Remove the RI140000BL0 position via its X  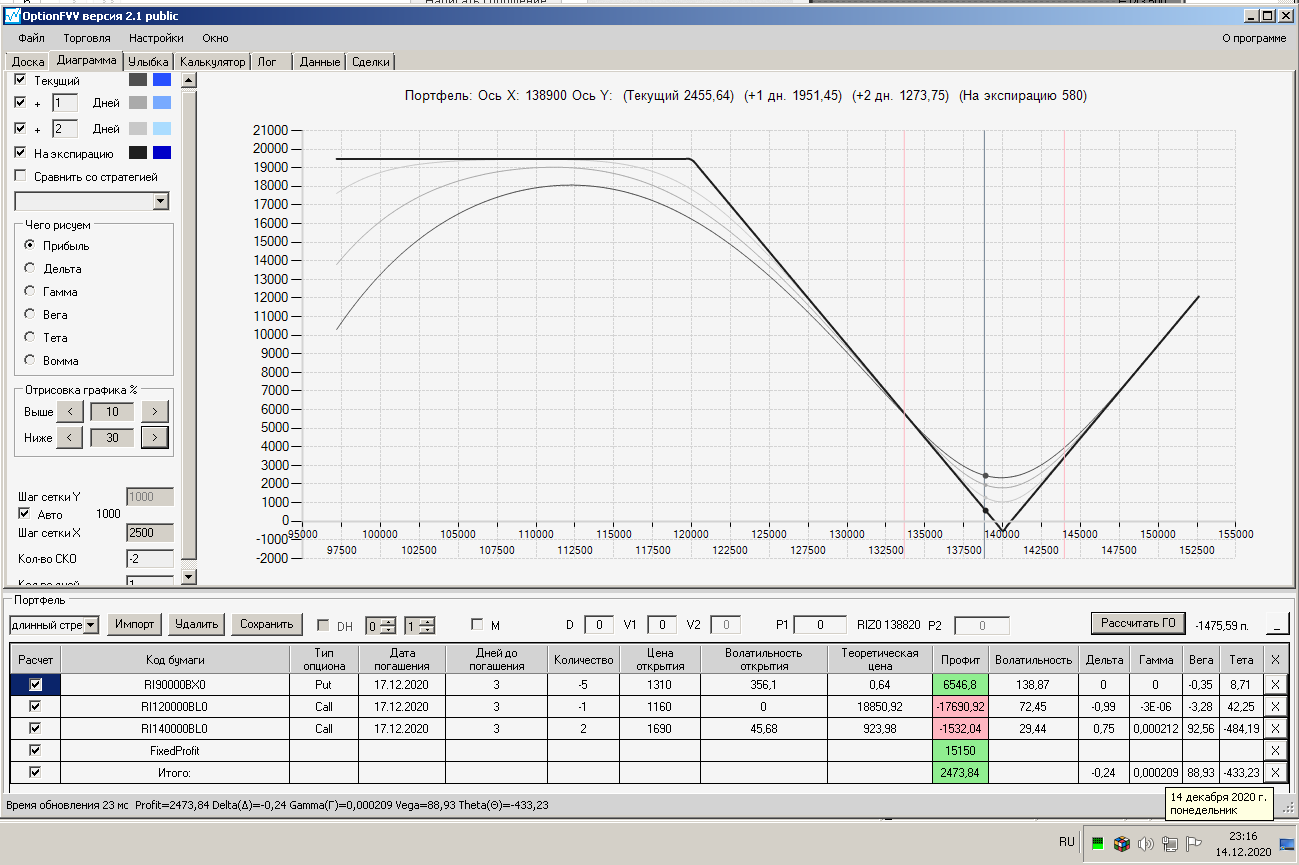1274,728
